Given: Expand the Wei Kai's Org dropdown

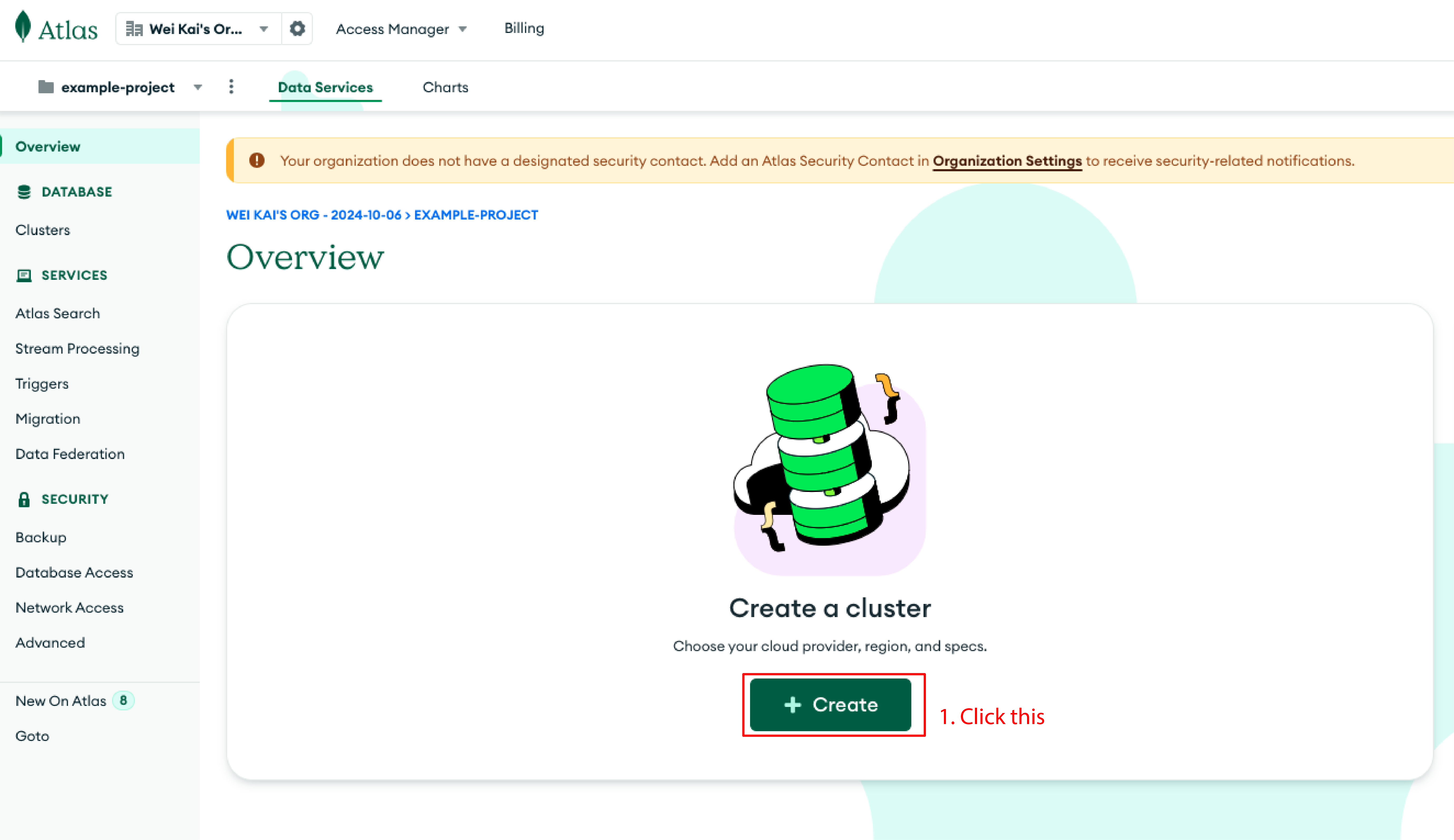Looking at the screenshot, I should pyautogui.click(x=264, y=29).
